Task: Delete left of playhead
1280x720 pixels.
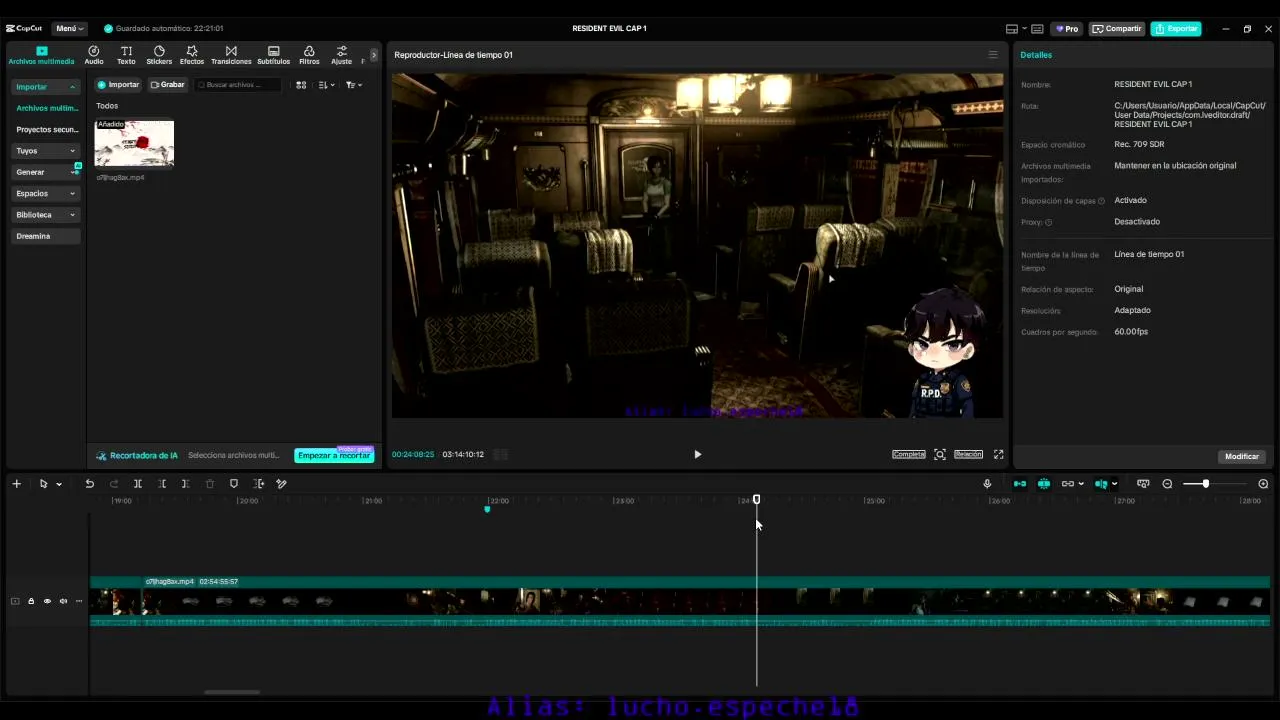Action: click(162, 484)
